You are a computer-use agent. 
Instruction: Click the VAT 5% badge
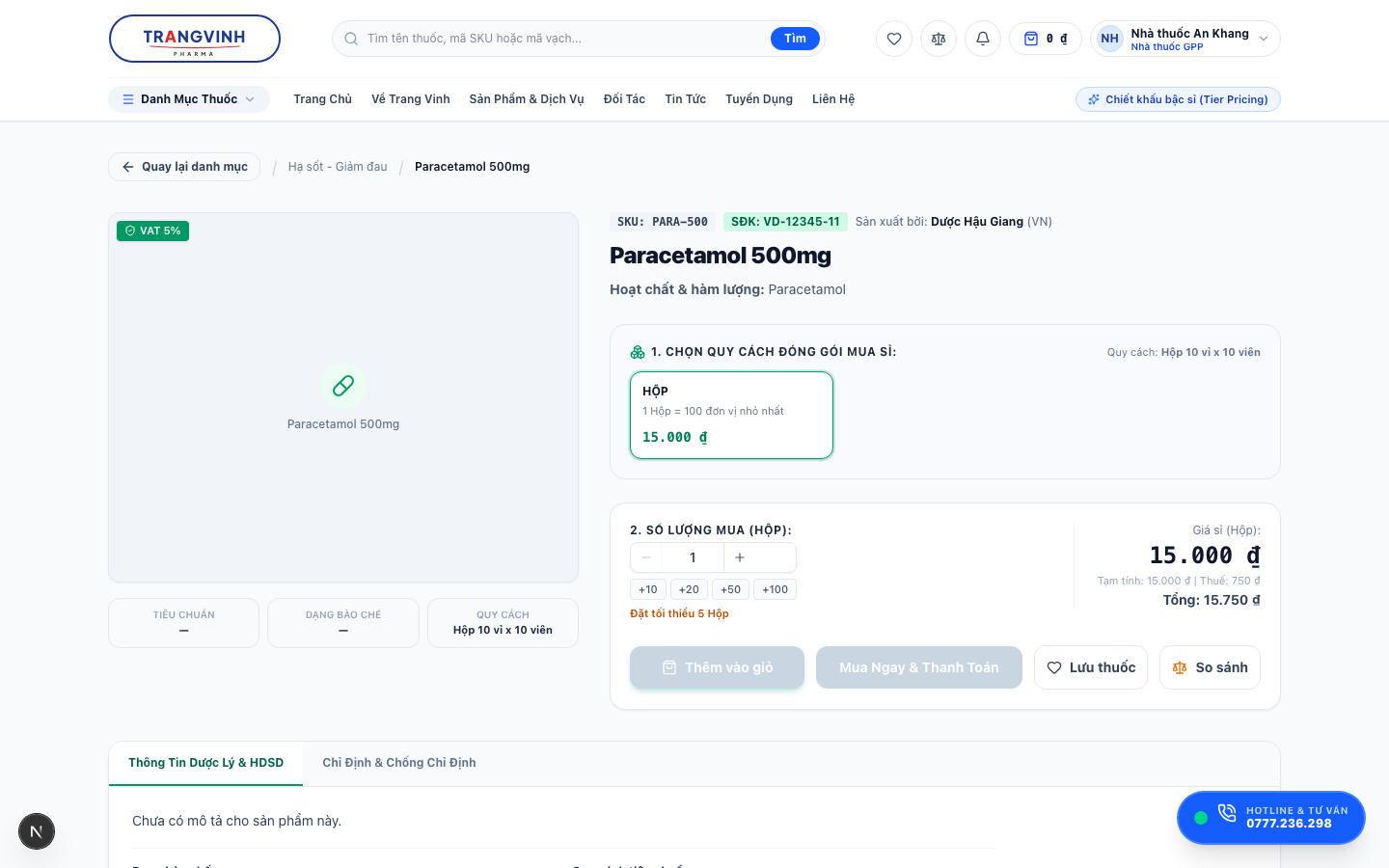(x=152, y=231)
